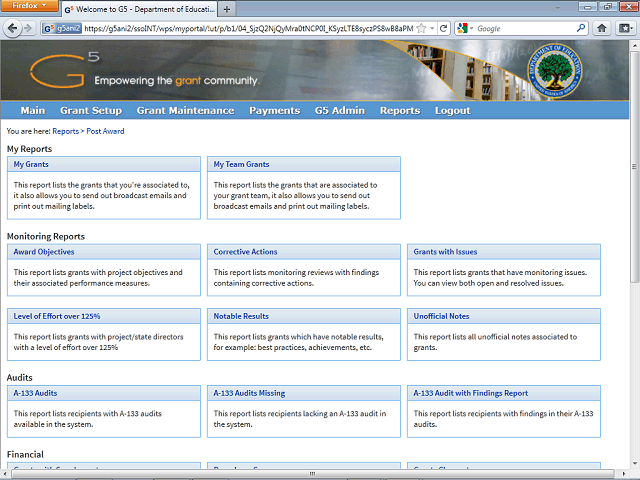Viewport: 640px width, 480px height.
Task: Open the Firefox application menu dropdown
Action: [x=30, y=7]
